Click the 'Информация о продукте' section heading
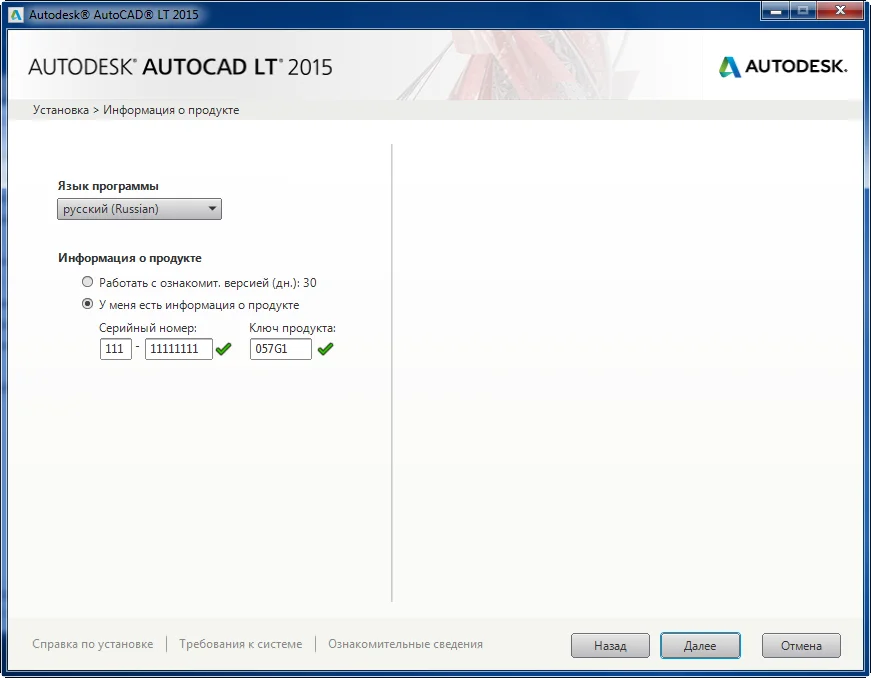 point(130,258)
